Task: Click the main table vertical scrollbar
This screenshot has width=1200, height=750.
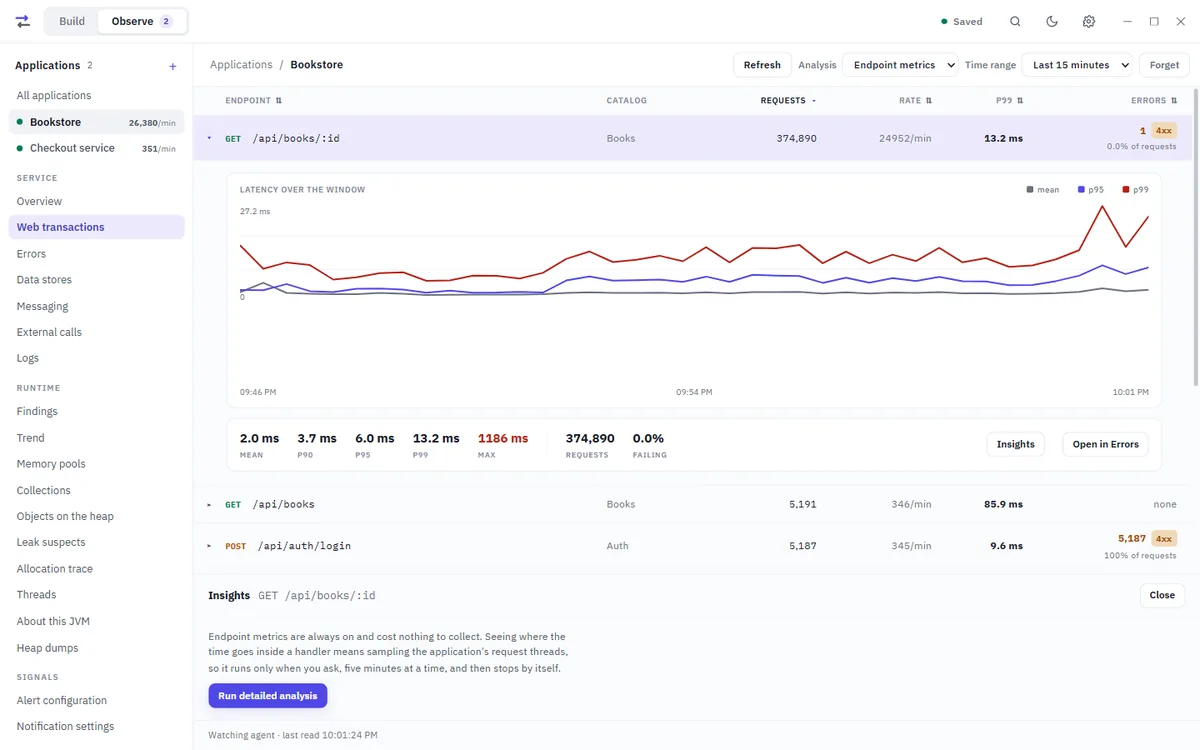Action: click(x=1196, y=237)
